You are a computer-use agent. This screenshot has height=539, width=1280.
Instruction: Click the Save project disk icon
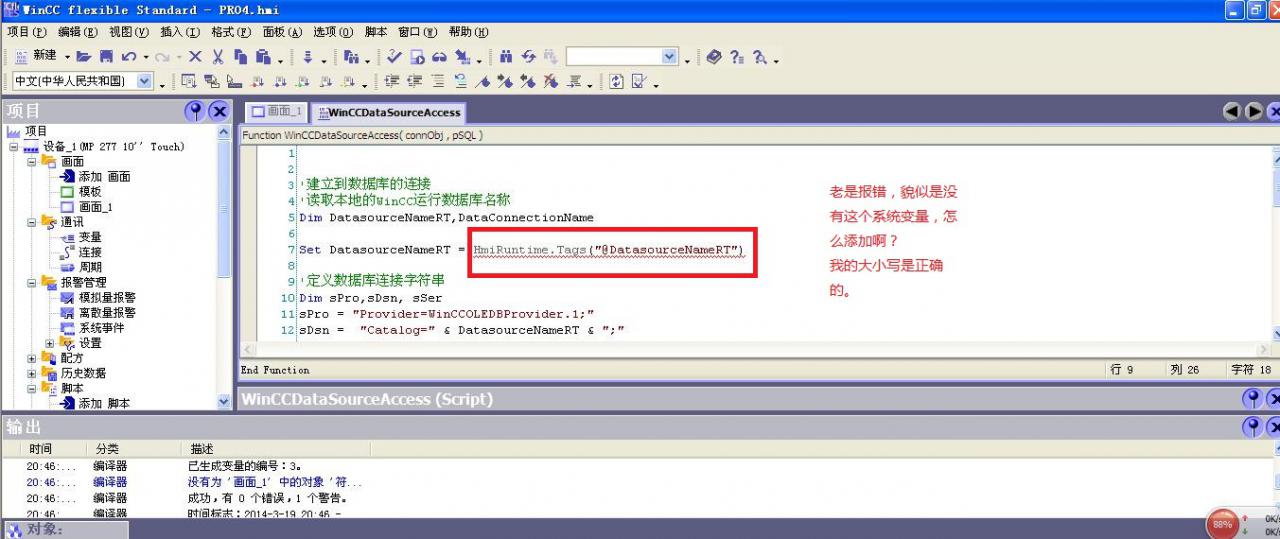coord(106,57)
